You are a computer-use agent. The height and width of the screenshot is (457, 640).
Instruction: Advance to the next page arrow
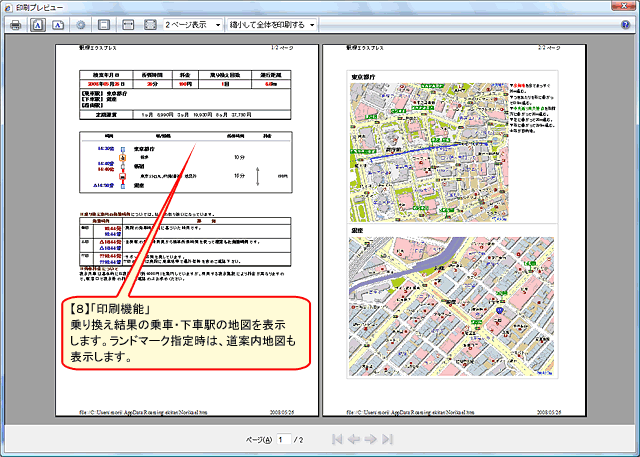[x=372, y=439]
